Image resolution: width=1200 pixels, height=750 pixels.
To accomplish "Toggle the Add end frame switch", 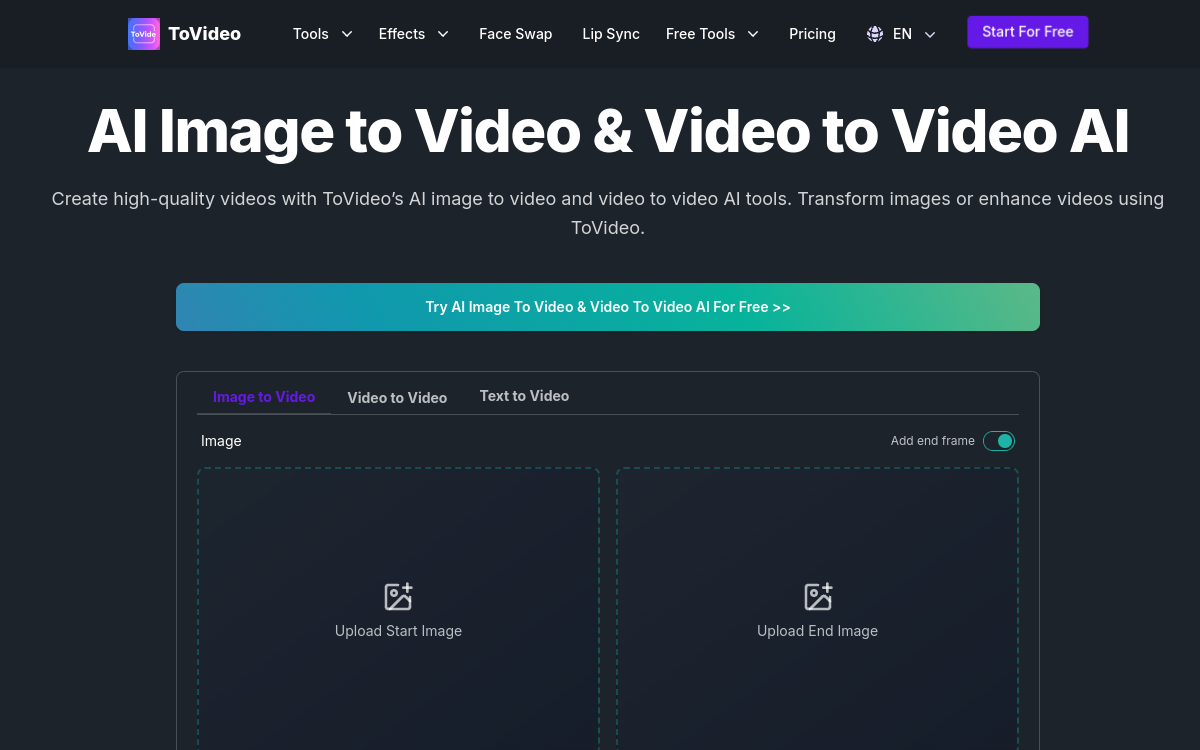I will (x=999, y=441).
